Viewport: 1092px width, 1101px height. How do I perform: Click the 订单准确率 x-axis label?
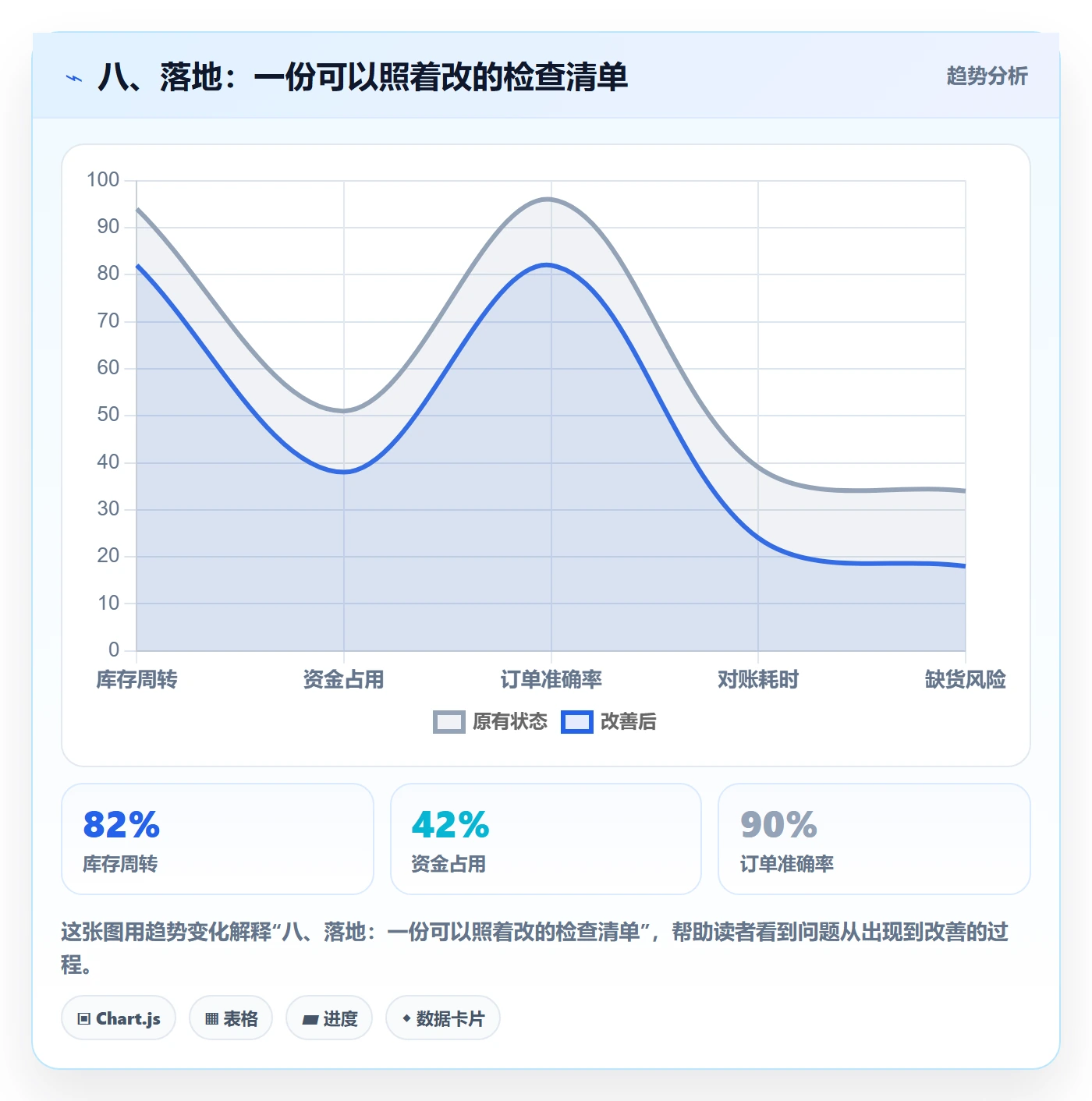(x=551, y=680)
